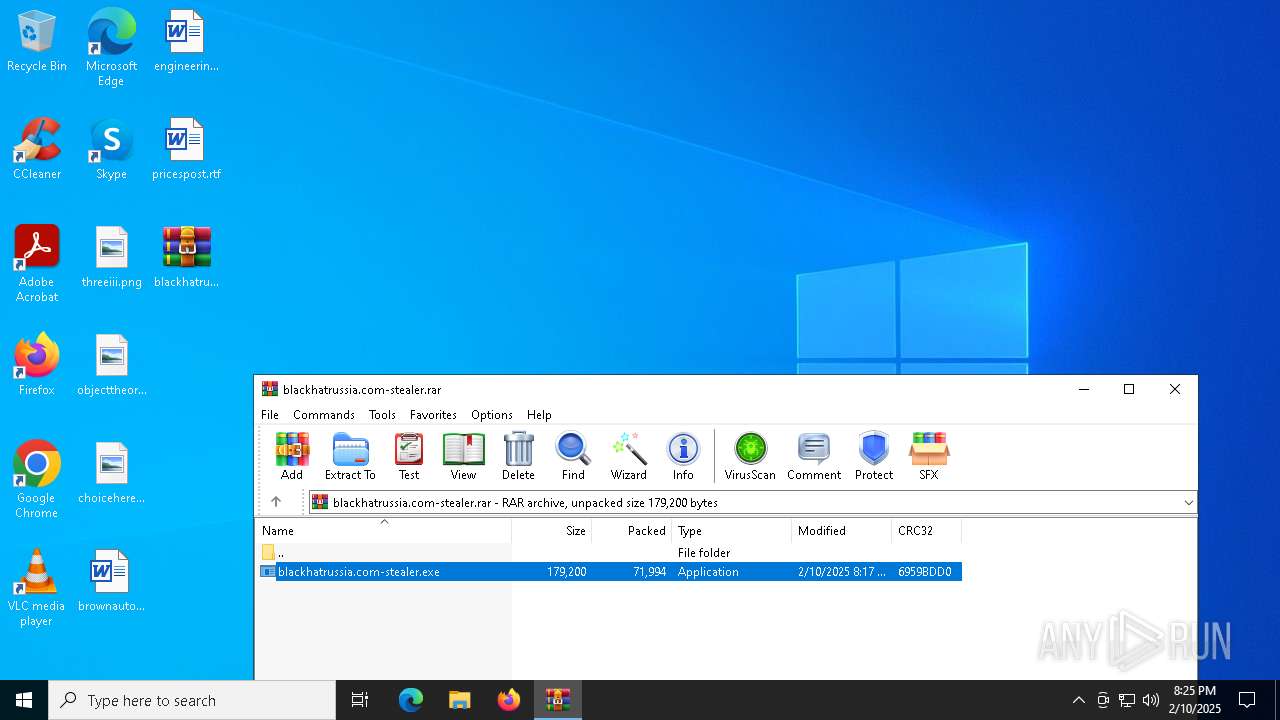Click the View toolbar icon
The width and height of the screenshot is (1280, 720).
click(x=463, y=456)
